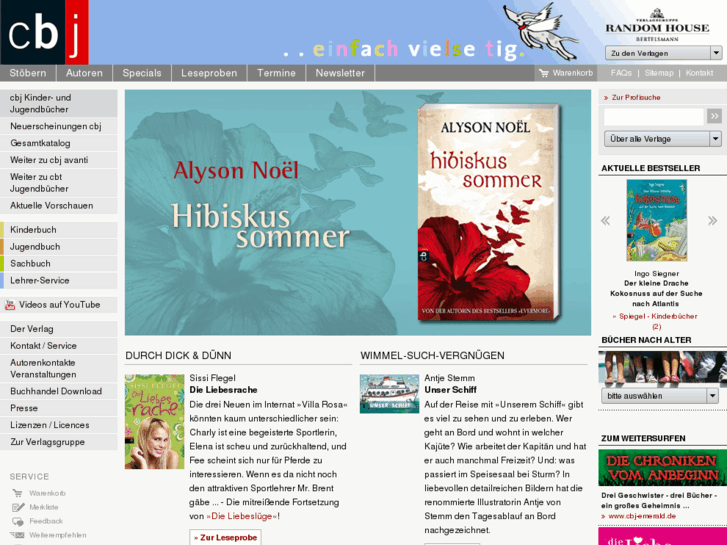Click the Random House Bertelsmann logo
The height and width of the screenshot is (545, 727).
tap(657, 26)
